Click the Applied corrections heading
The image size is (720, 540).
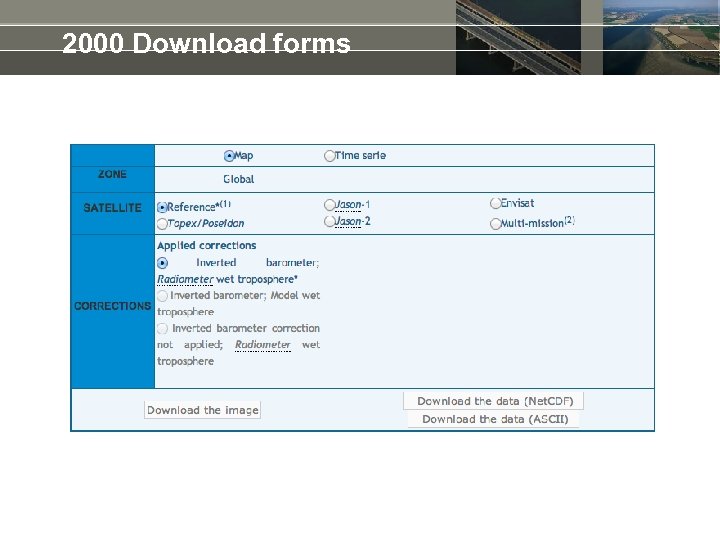[x=207, y=246]
